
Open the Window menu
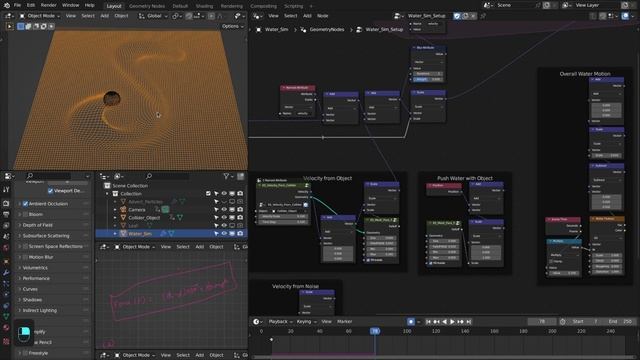[71, 5]
